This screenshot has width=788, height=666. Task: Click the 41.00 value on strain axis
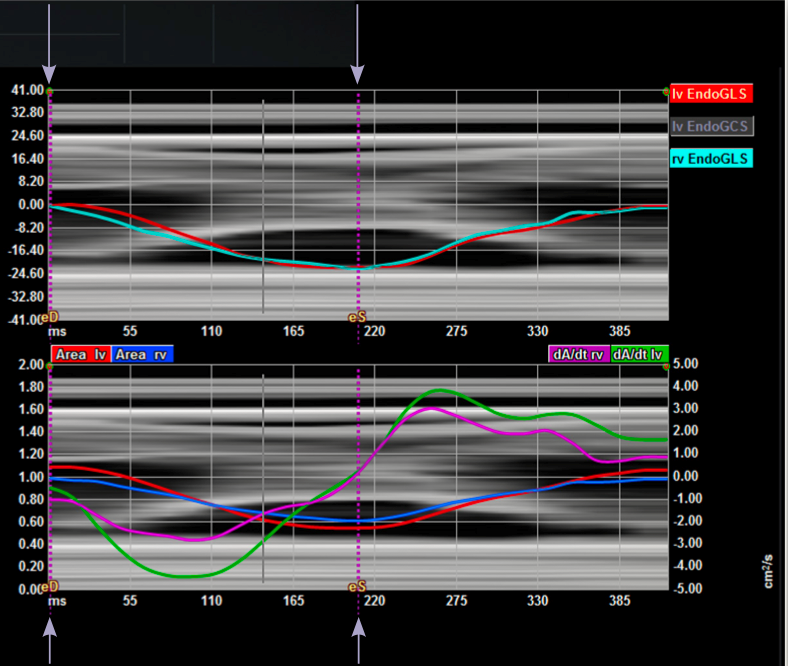click(28, 90)
